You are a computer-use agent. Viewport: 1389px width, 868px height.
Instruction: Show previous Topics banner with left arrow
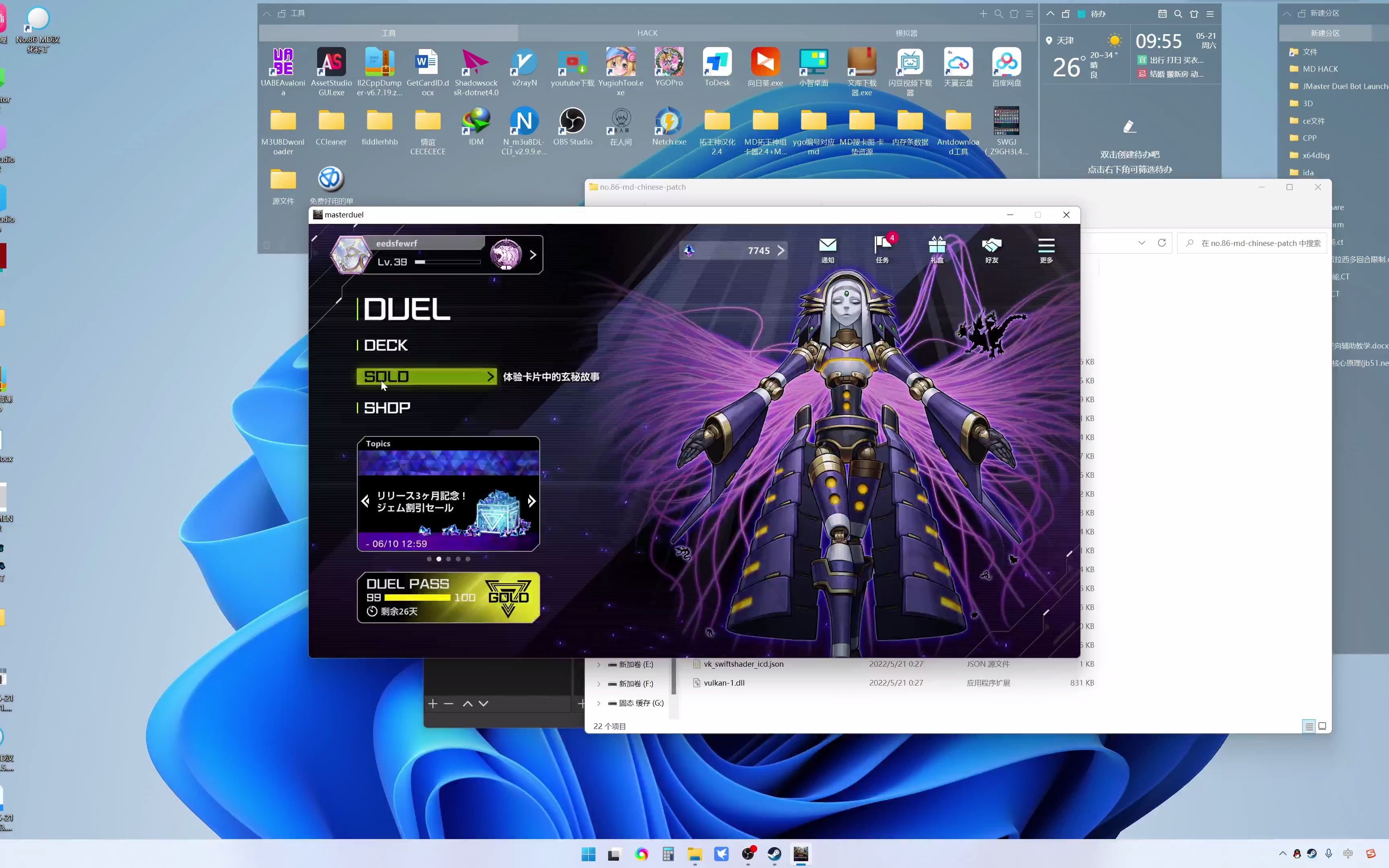pos(365,501)
